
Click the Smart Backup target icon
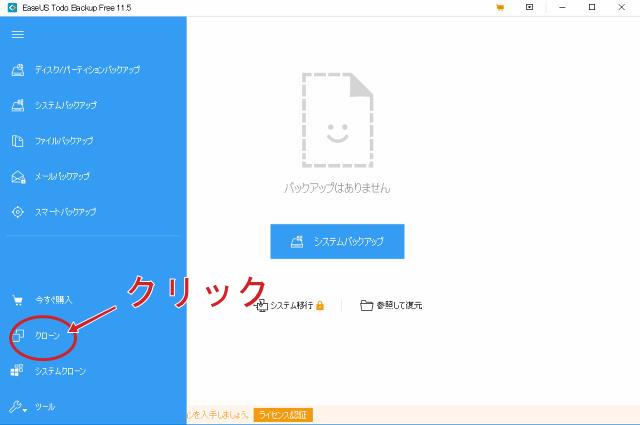(x=18, y=212)
